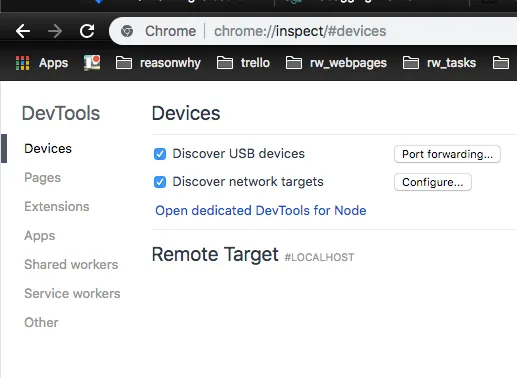Image resolution: width=517 pixels, height=378 pixels.
Task: Uncheck Discover USB devices
Action: tap(160, 154)
